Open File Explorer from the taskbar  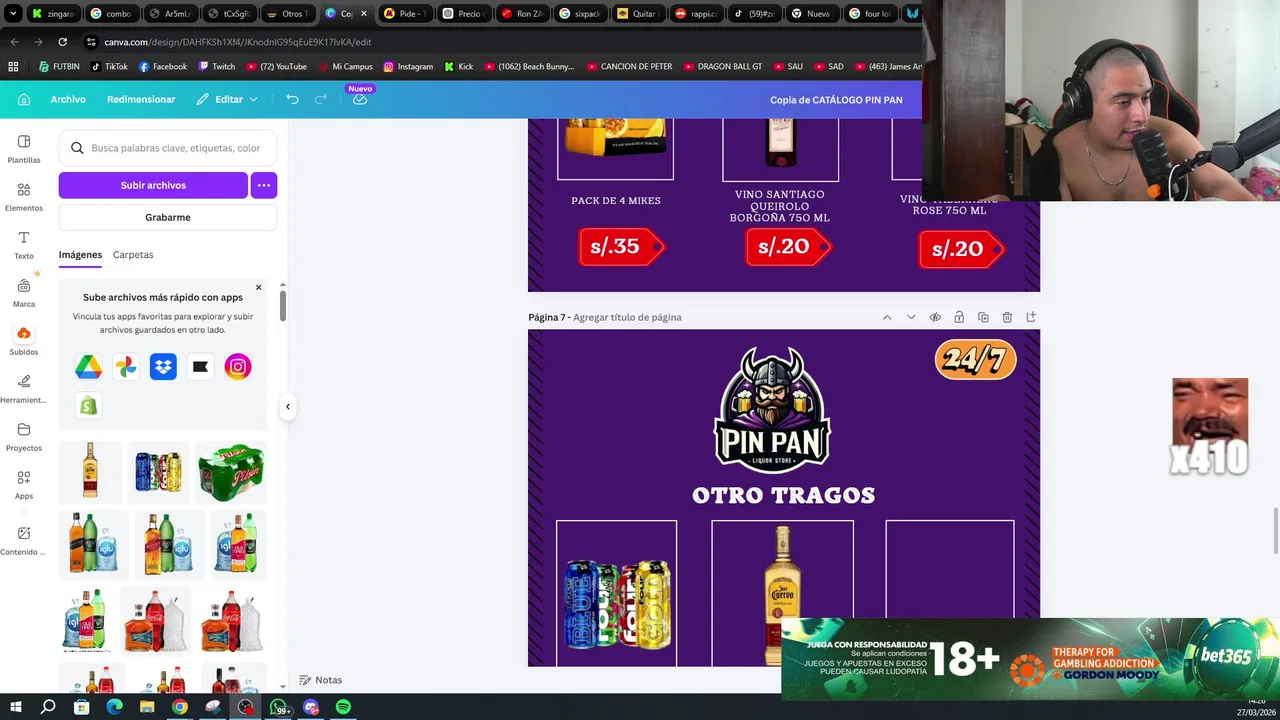coord(147,707)
